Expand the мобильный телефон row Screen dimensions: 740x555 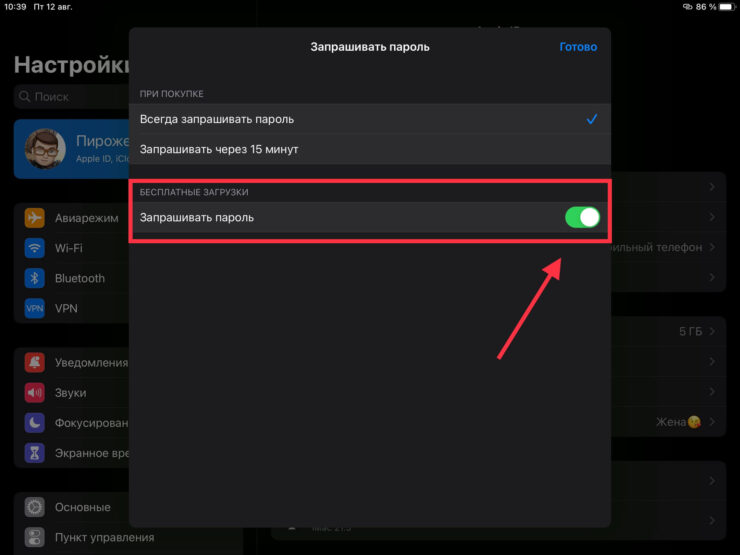[x=711, y=247]
